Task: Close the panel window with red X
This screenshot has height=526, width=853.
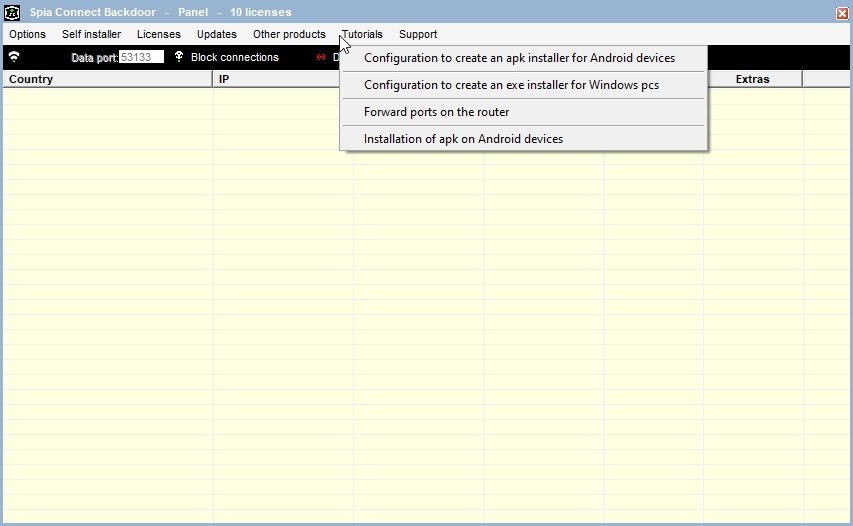Action: (x=842, y=13)
